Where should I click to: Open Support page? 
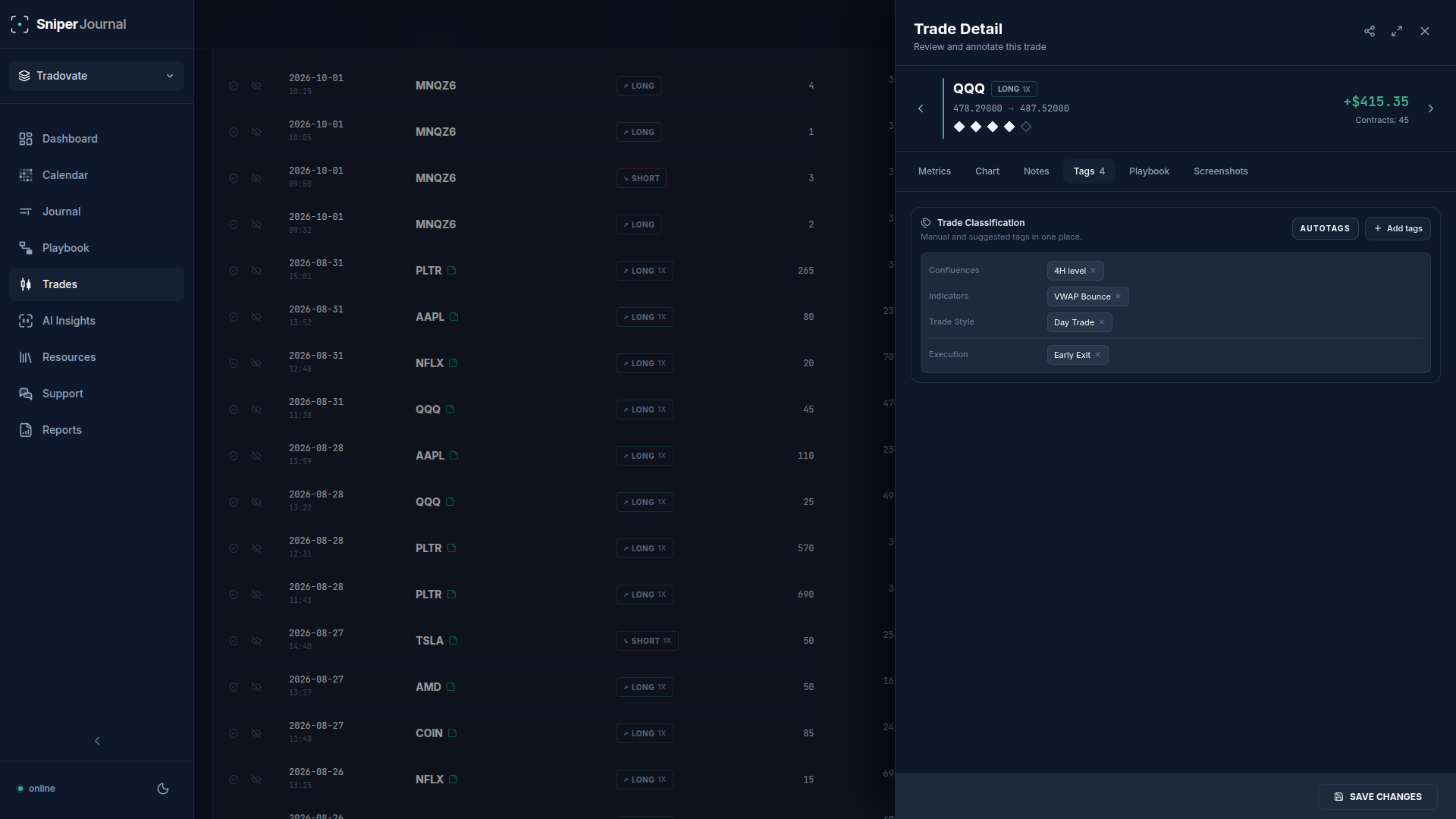coord(96,394)
